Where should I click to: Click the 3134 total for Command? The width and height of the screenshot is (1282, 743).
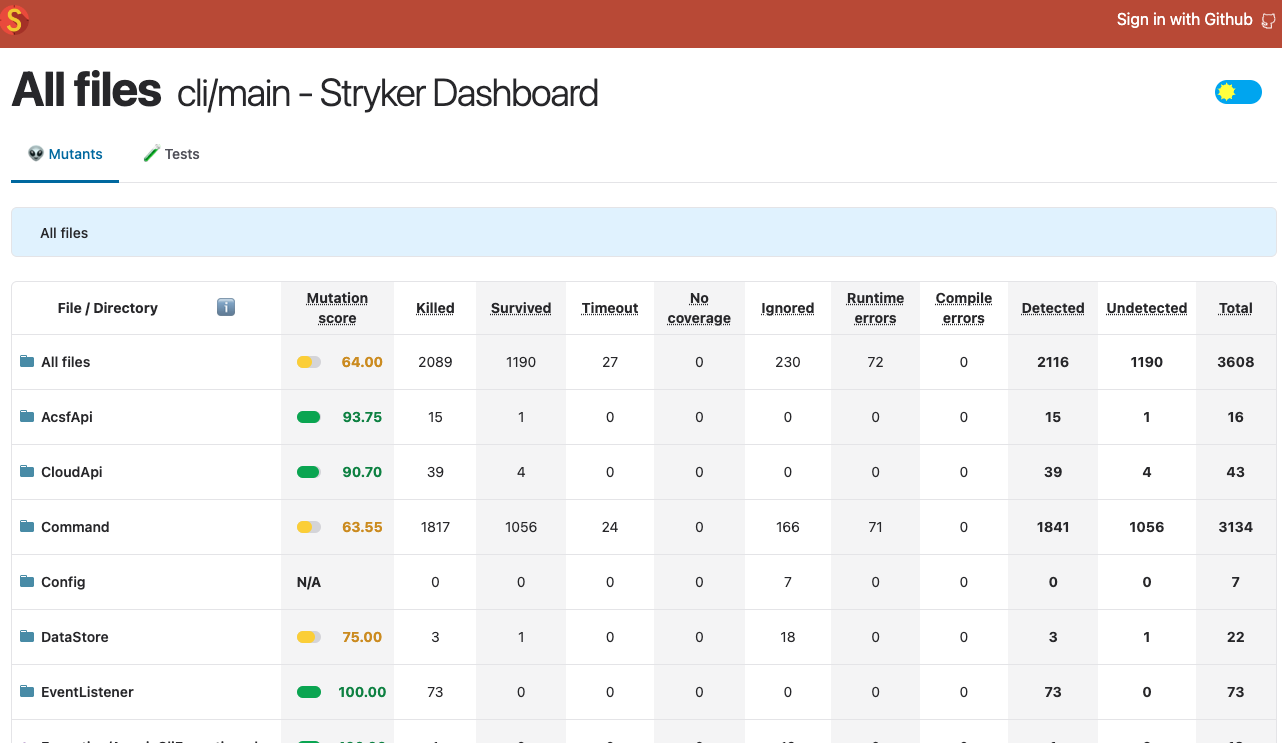(x=1236, y=527)
